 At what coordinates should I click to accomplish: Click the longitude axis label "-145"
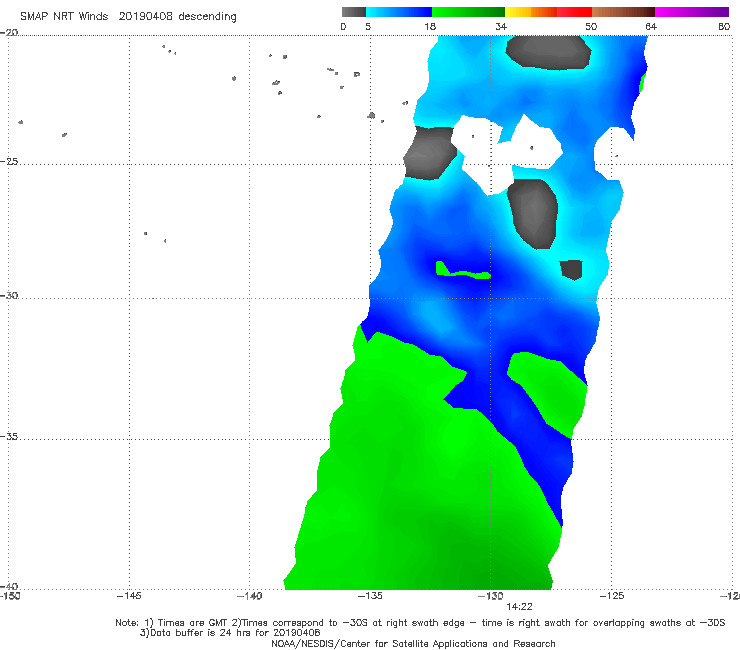point(129,596)
